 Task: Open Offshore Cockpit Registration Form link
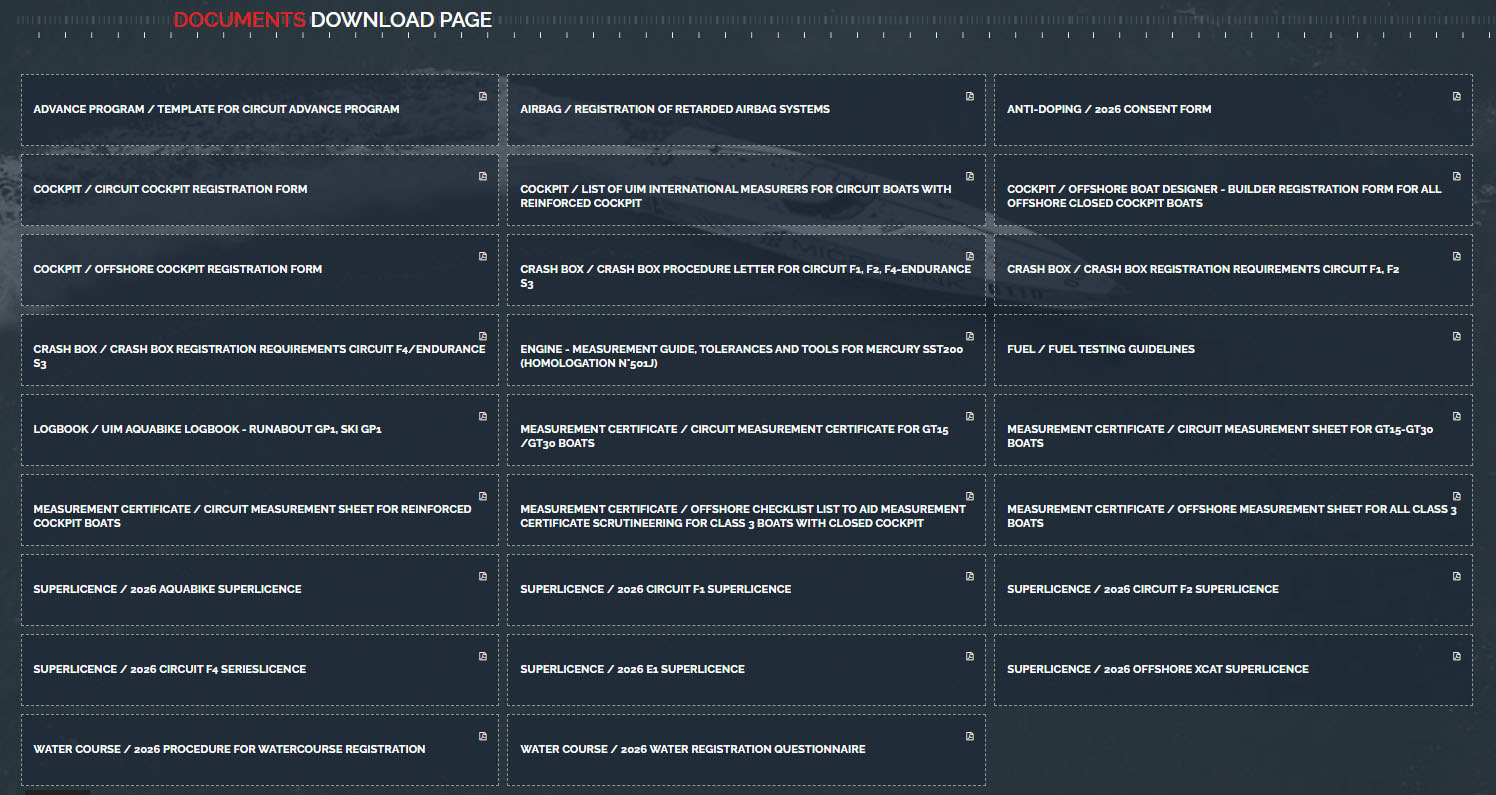(177, 269)
